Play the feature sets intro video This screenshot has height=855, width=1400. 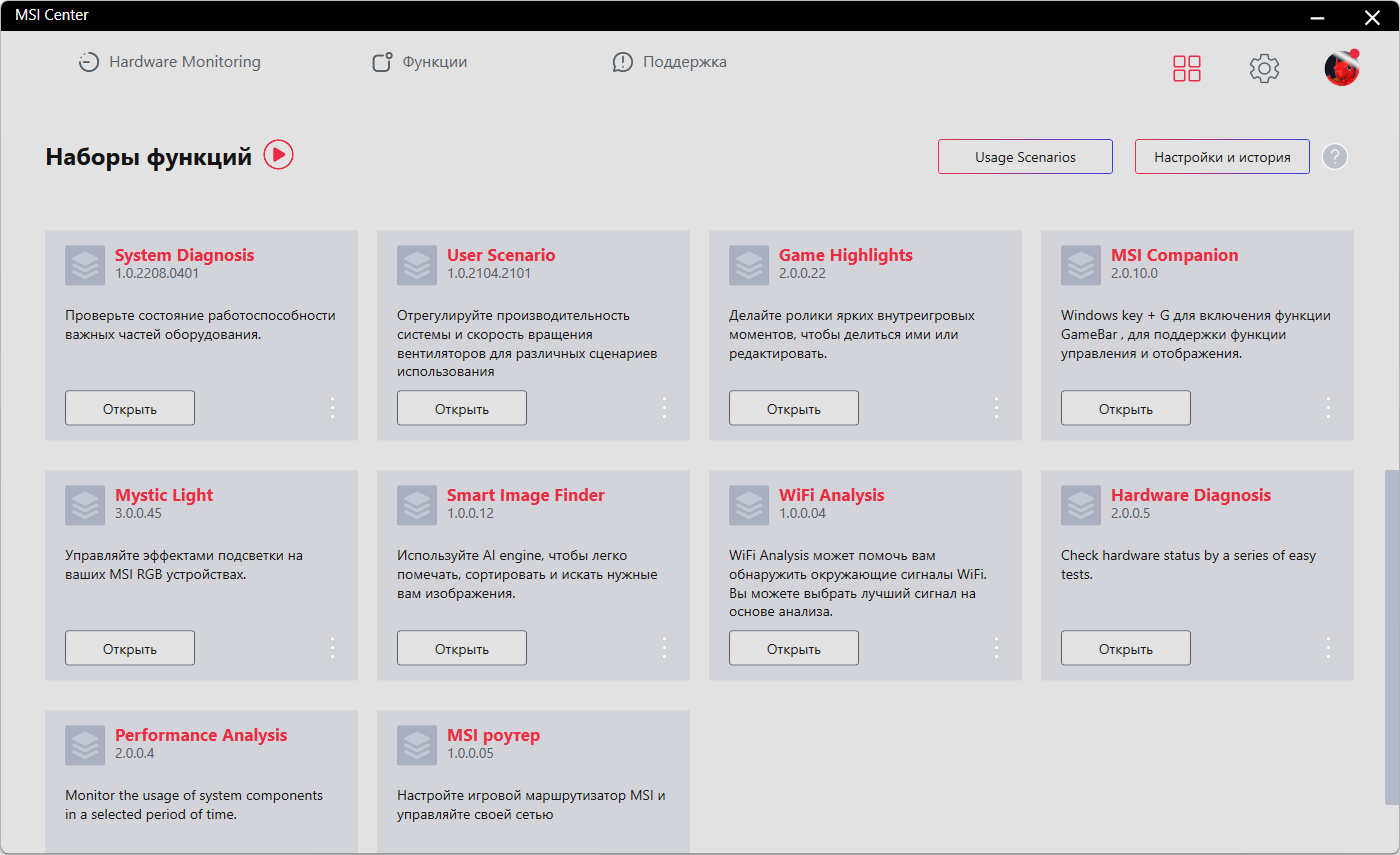tap(278, 155)
